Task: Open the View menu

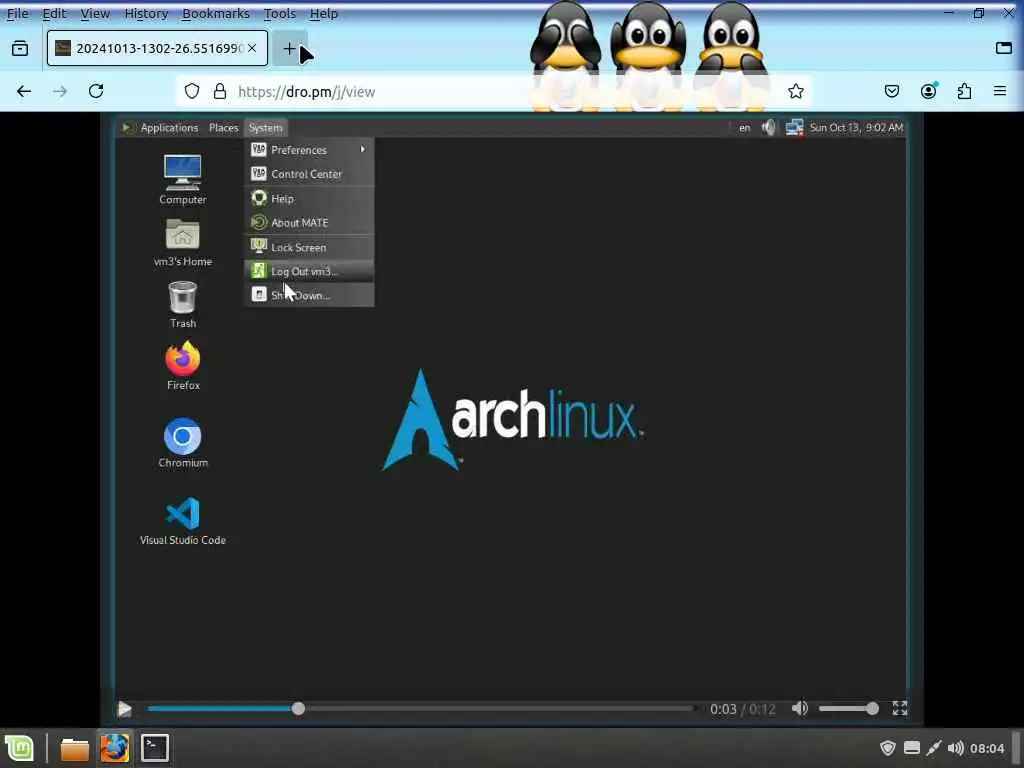Action: (95, 13)
